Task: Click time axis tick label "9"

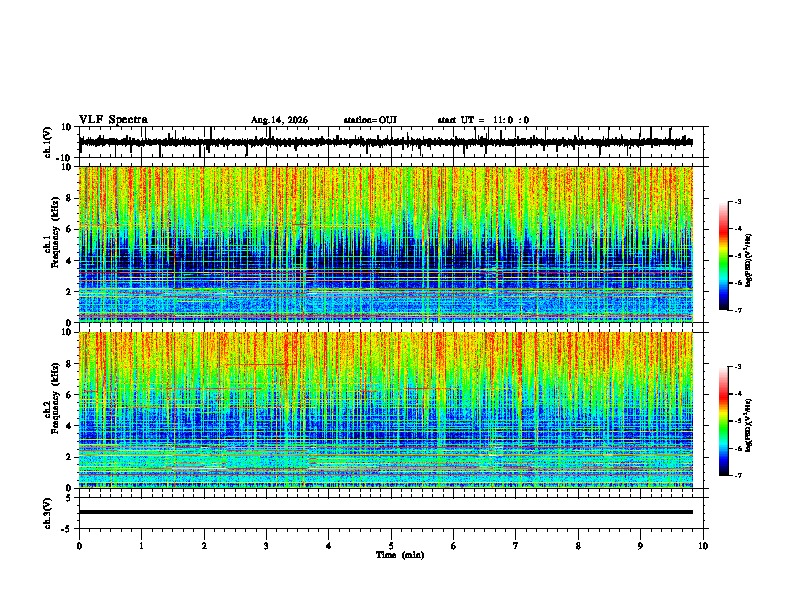Action: [640, 546]
